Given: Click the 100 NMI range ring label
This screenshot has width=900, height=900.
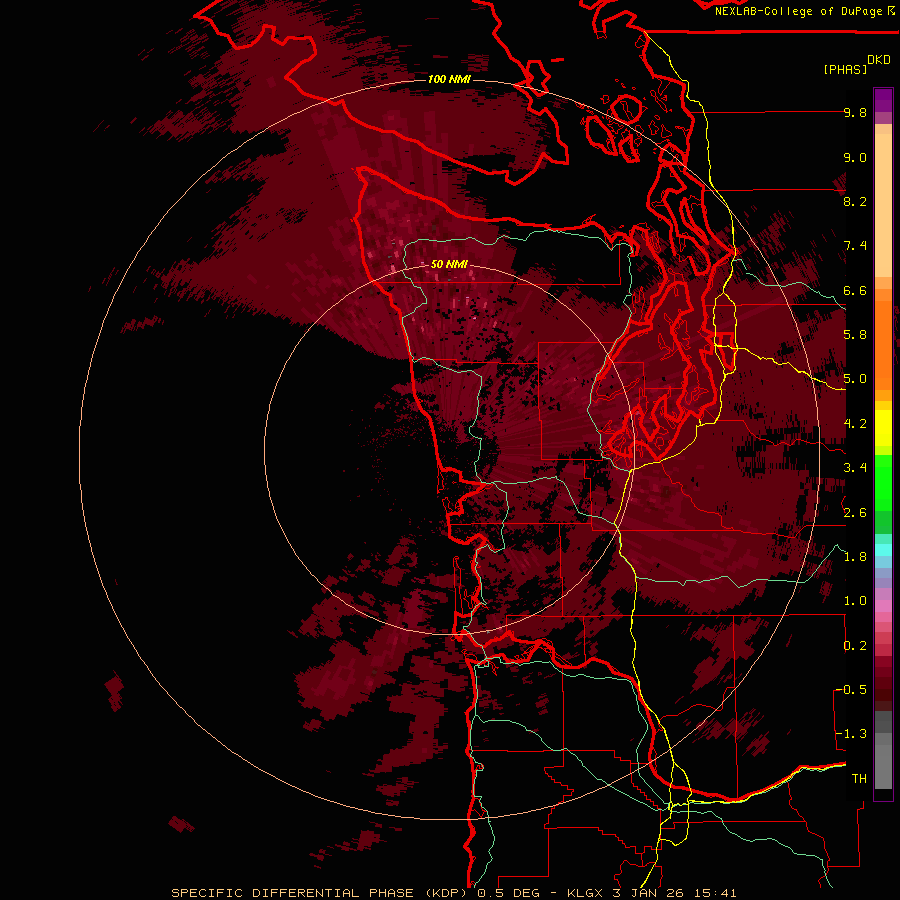Looking at the screenshot, I should point(449,79).
